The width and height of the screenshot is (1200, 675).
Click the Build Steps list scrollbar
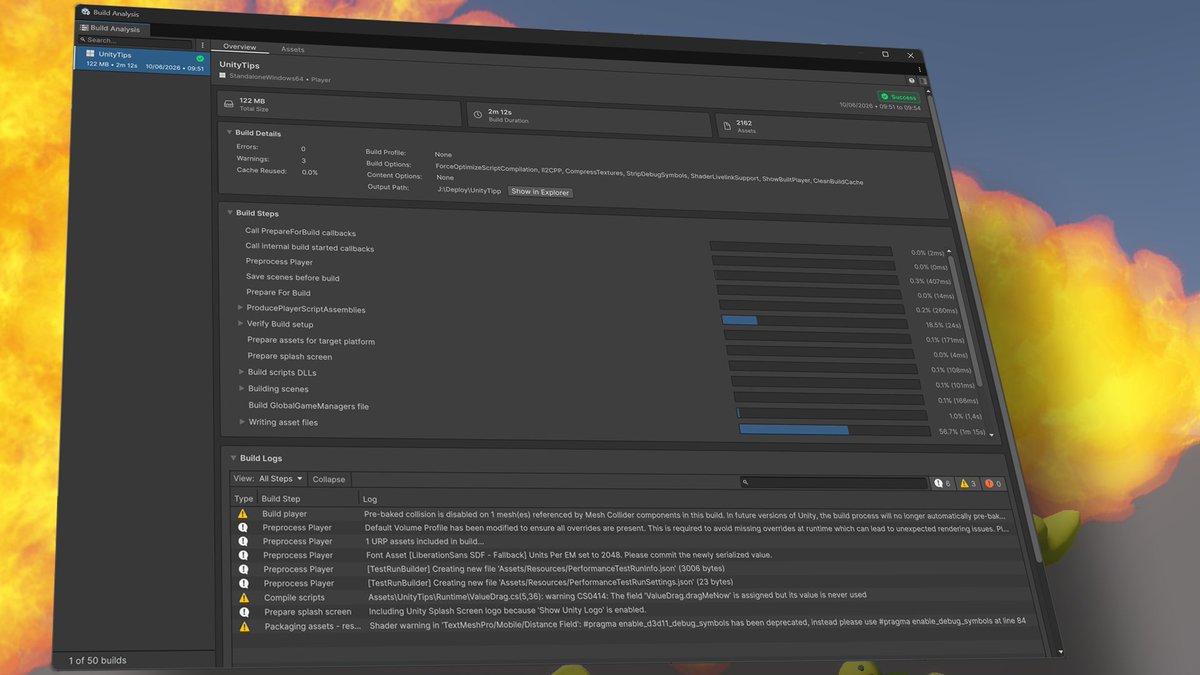966,320
